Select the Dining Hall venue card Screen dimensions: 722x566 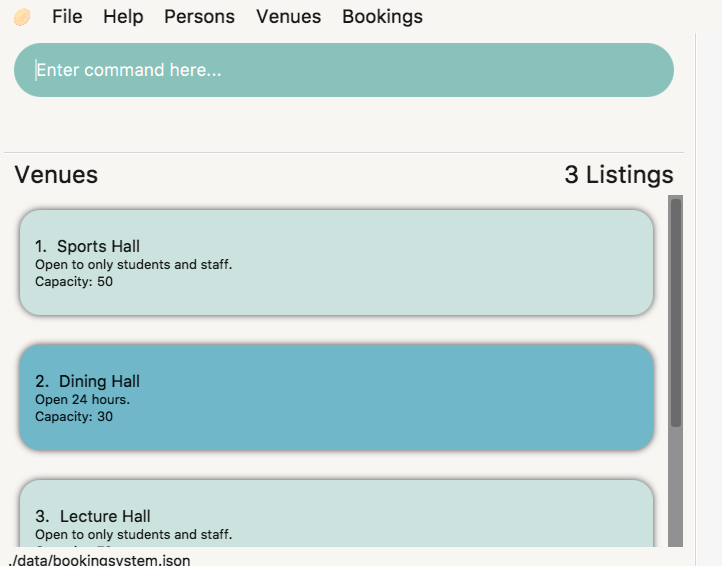pyautogui.click(x=337, y=397)
